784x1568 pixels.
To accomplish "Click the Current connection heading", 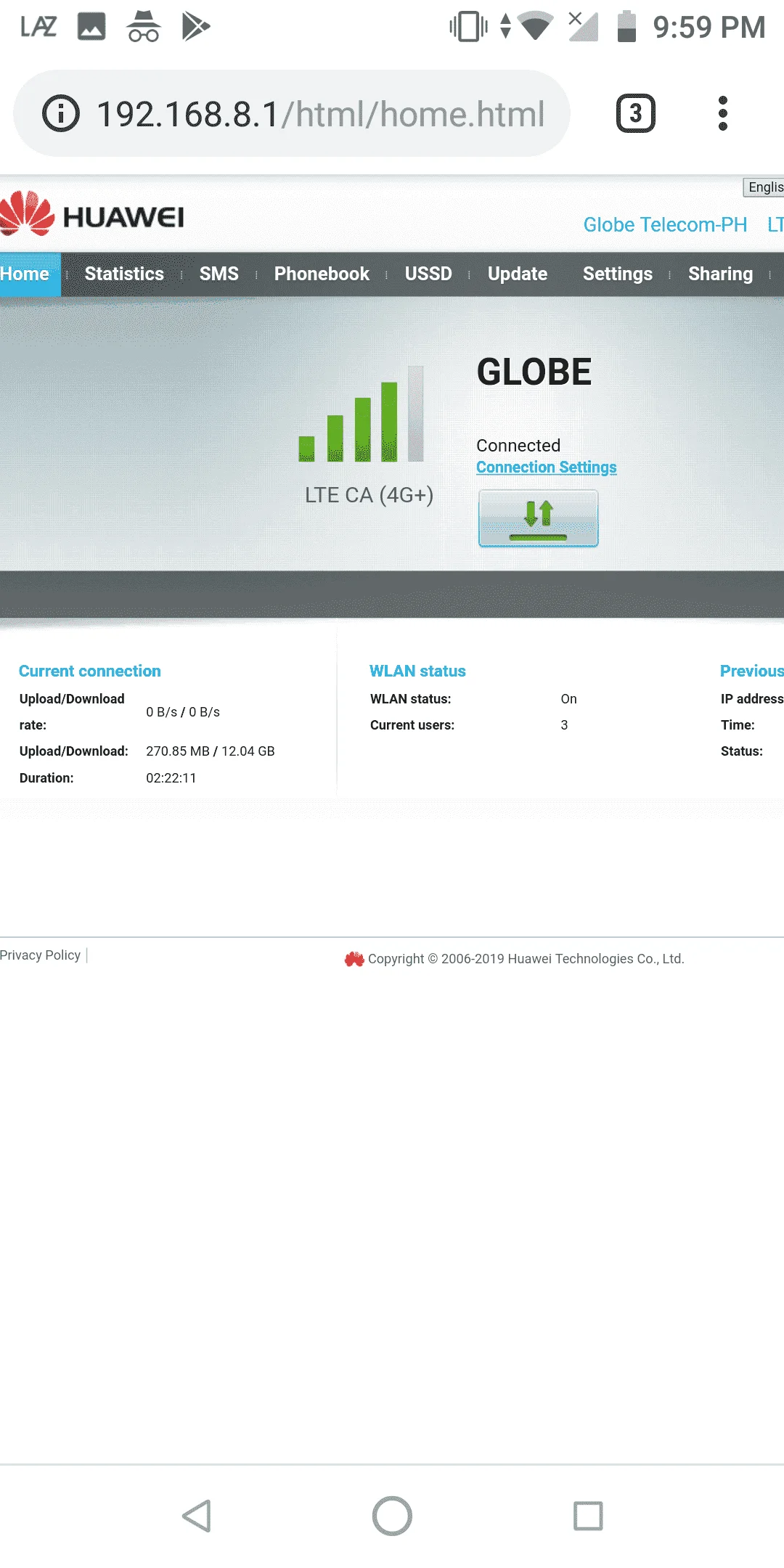I will [x=90, y=671].
